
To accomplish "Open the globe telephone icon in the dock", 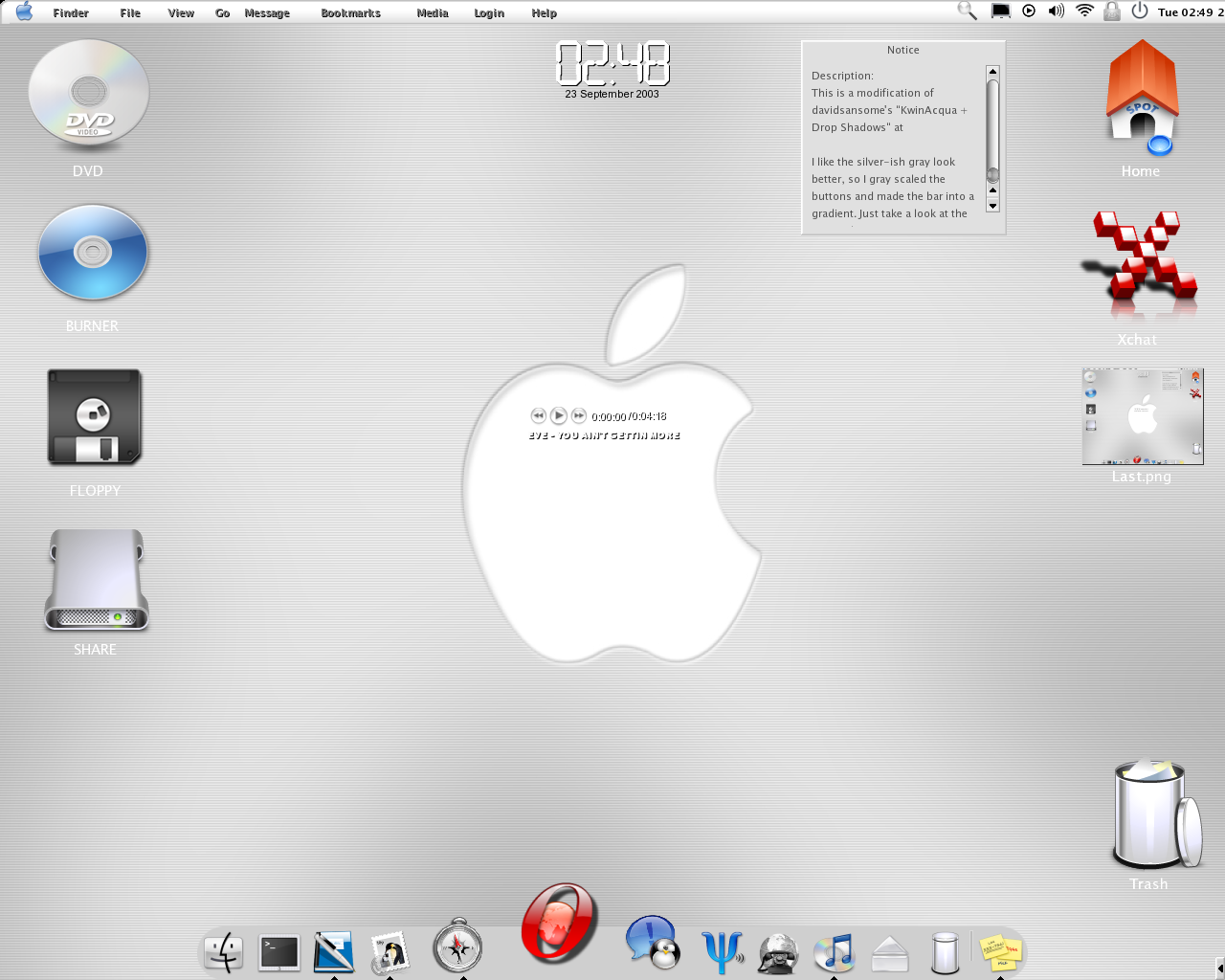I will pyautogui.click(x=778, y=953).
